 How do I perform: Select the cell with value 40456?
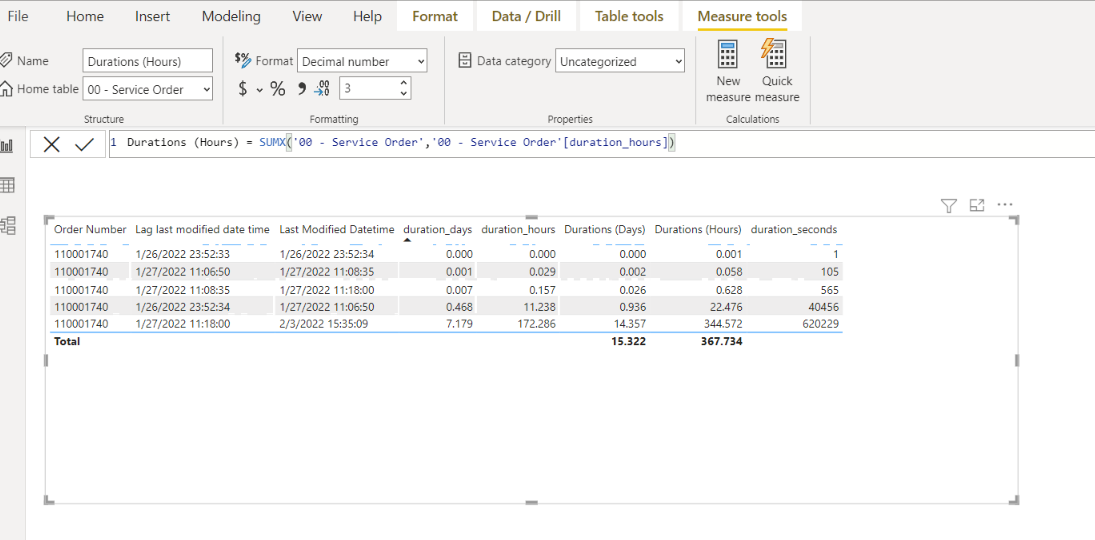[x=824, y=307]
